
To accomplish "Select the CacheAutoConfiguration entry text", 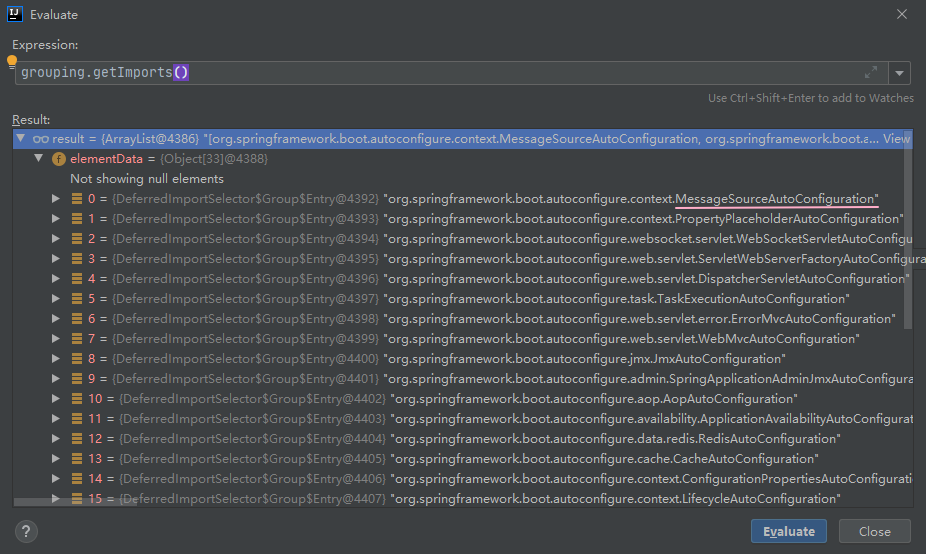I will click(x=604, y=459).
